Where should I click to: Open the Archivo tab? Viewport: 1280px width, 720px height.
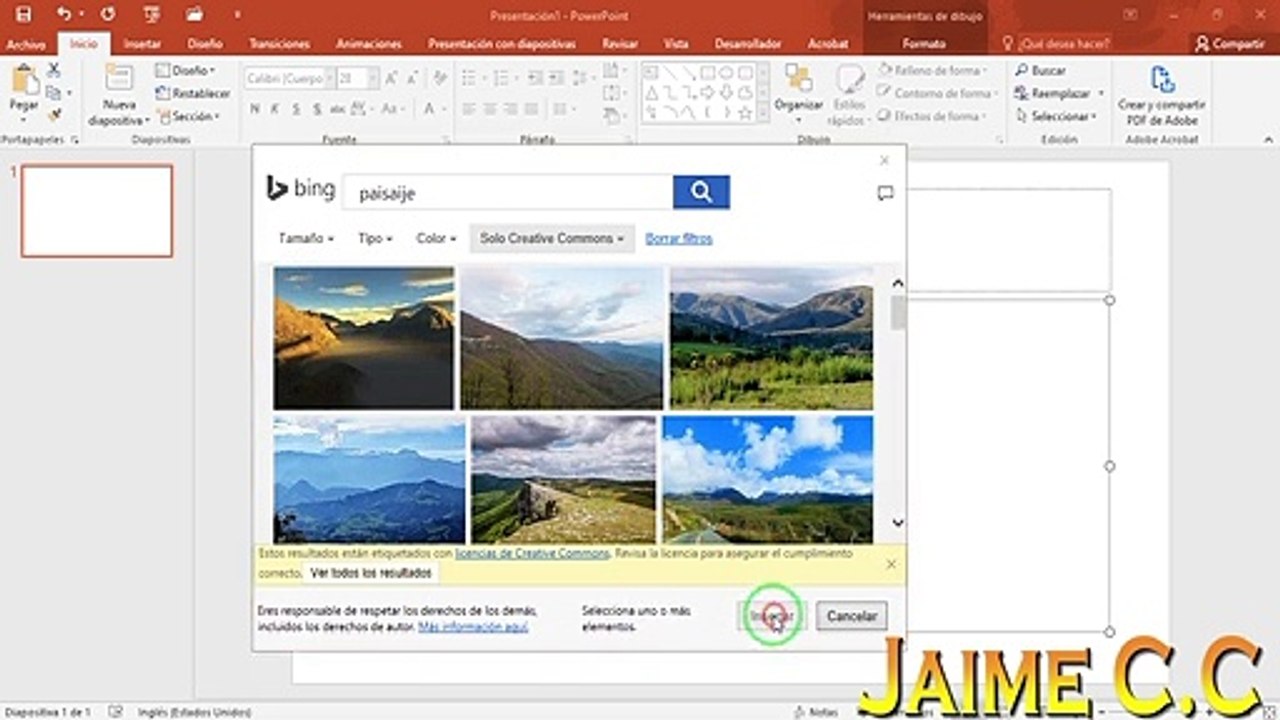(x=26, y=44)
